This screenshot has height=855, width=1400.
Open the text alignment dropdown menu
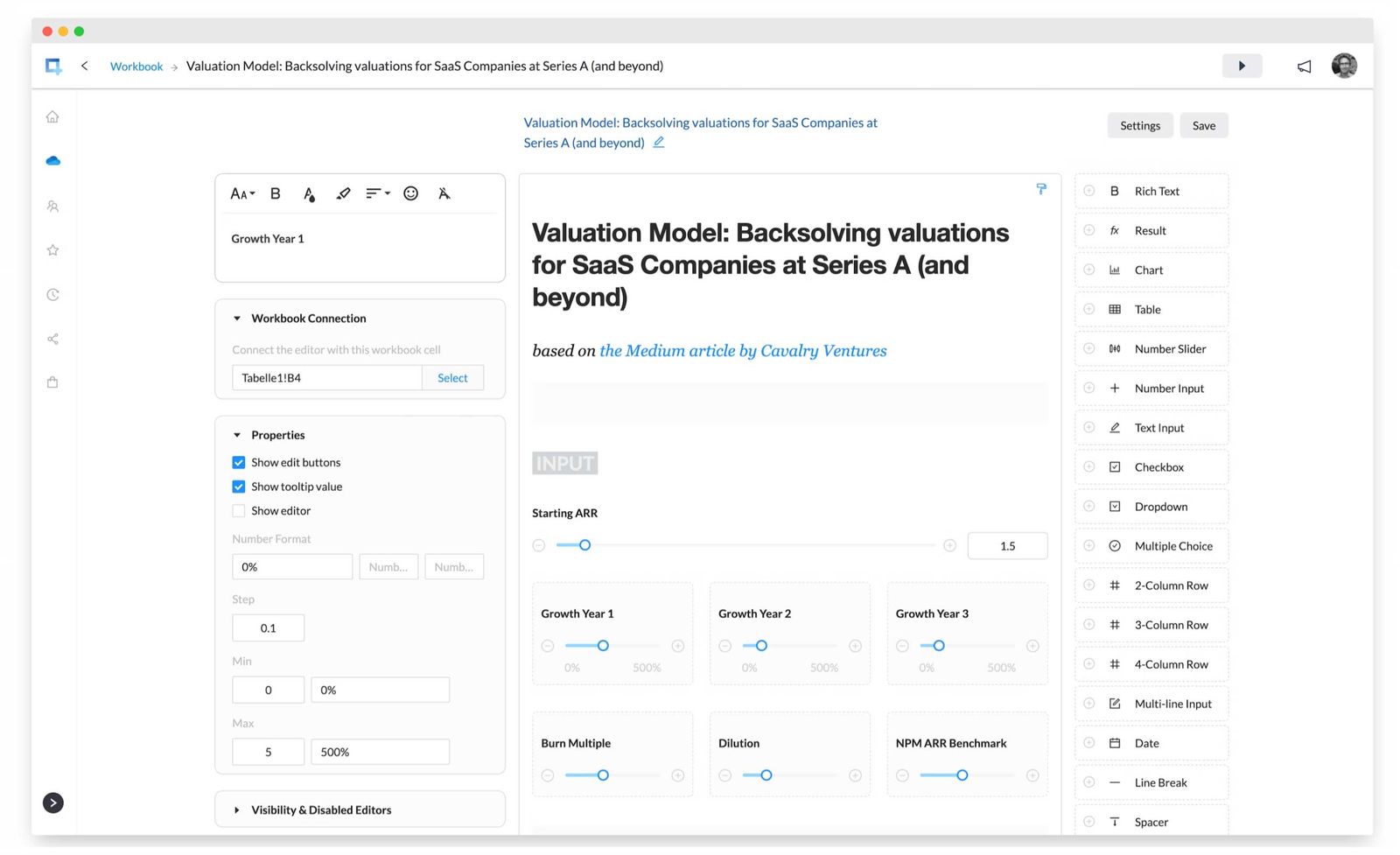click(x=377, y=193)
